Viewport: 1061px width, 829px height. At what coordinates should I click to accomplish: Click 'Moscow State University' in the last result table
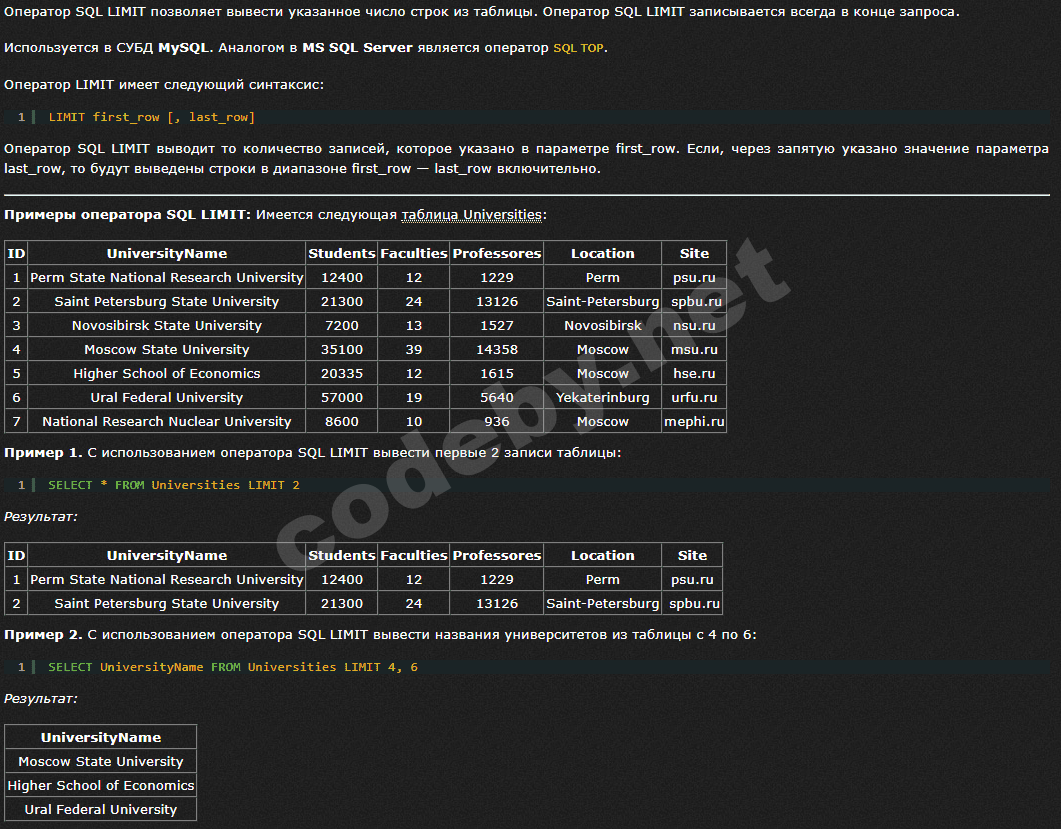point(101,762)
